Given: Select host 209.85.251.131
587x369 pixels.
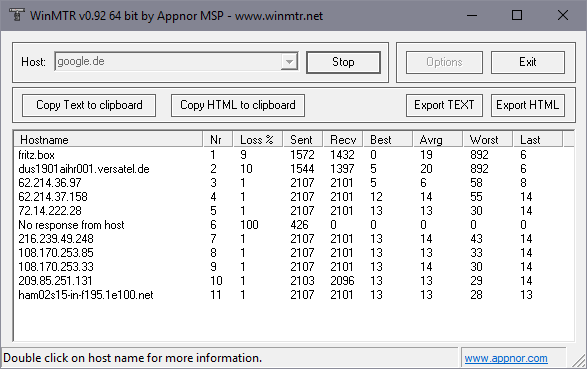Looking at the screenshot, I should [55, 281].
